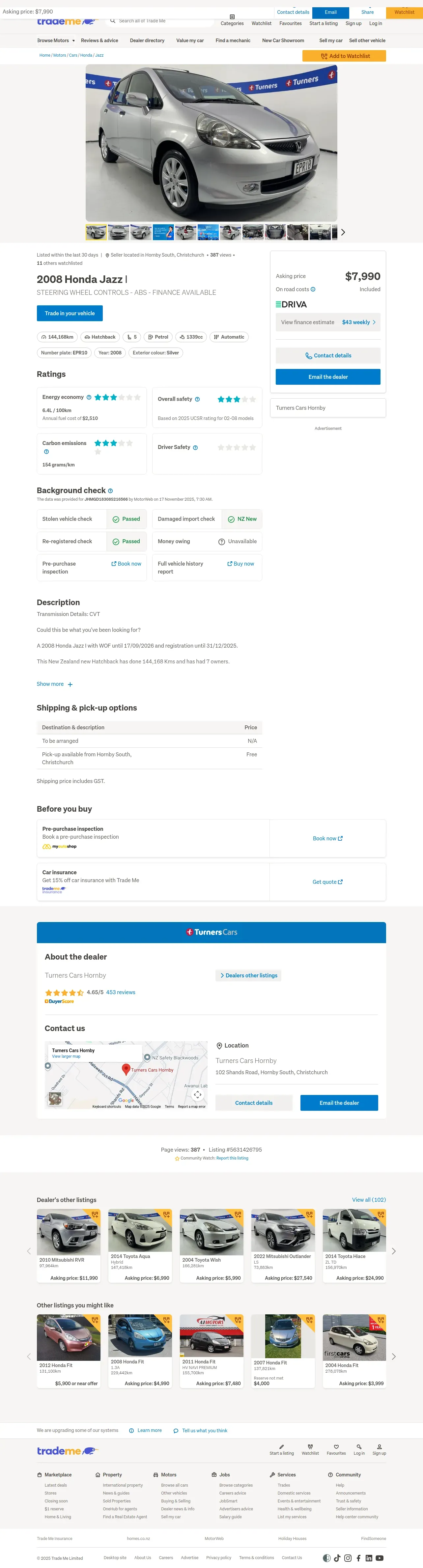Click the Trade in your vehicle button

coord(70,314)
